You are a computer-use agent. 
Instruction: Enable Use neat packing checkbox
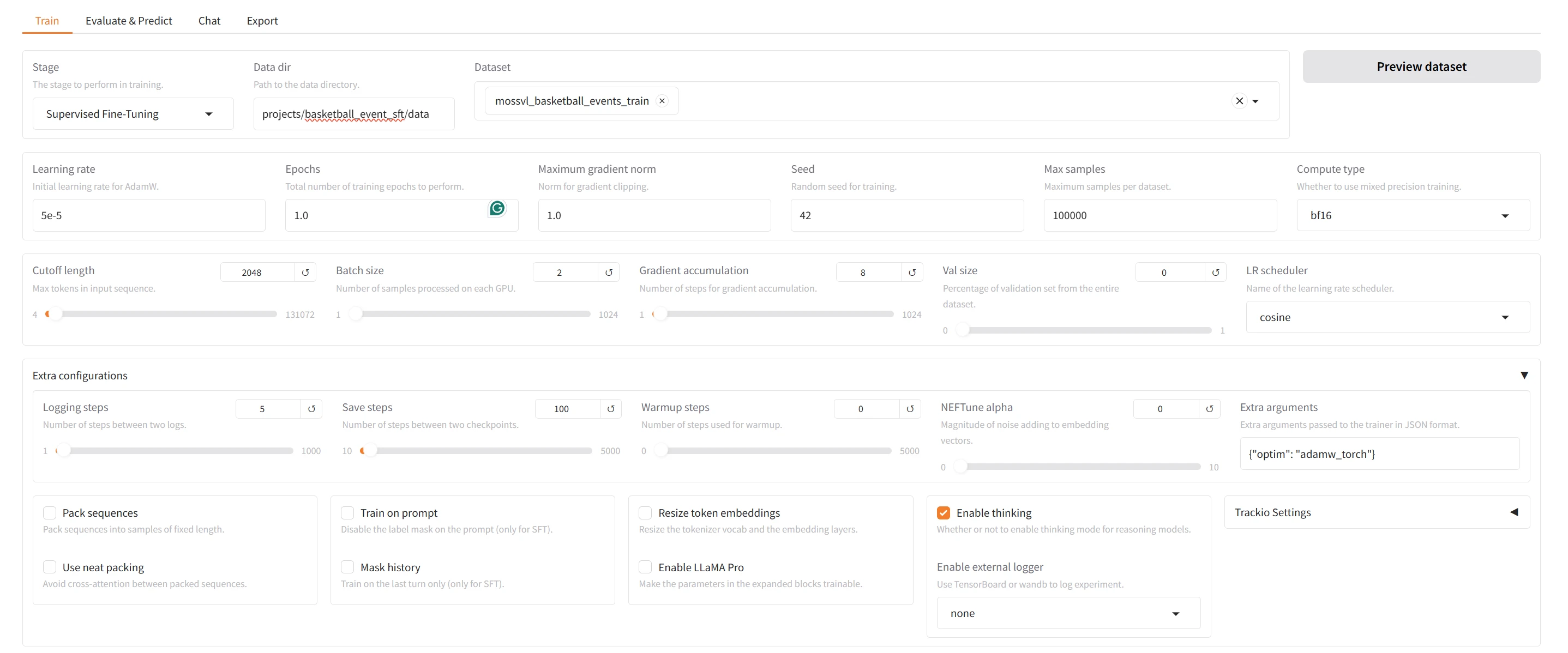(50, 566)
